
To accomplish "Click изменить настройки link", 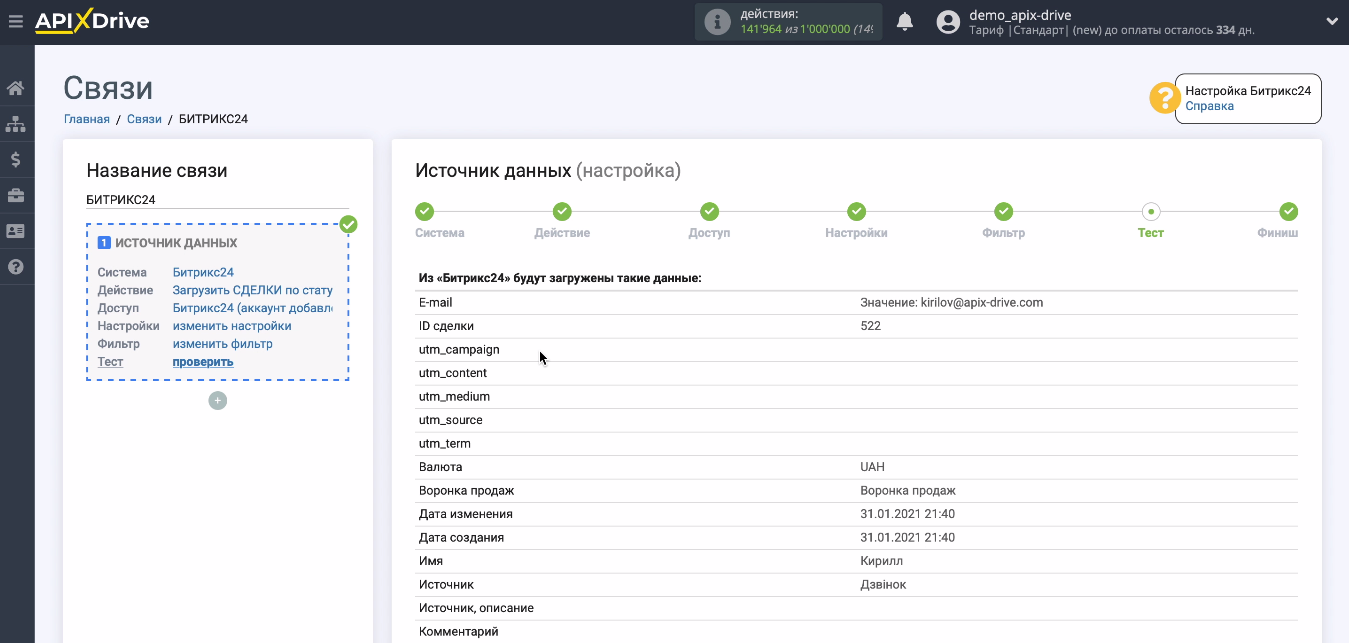I will [x=232, y=326].
